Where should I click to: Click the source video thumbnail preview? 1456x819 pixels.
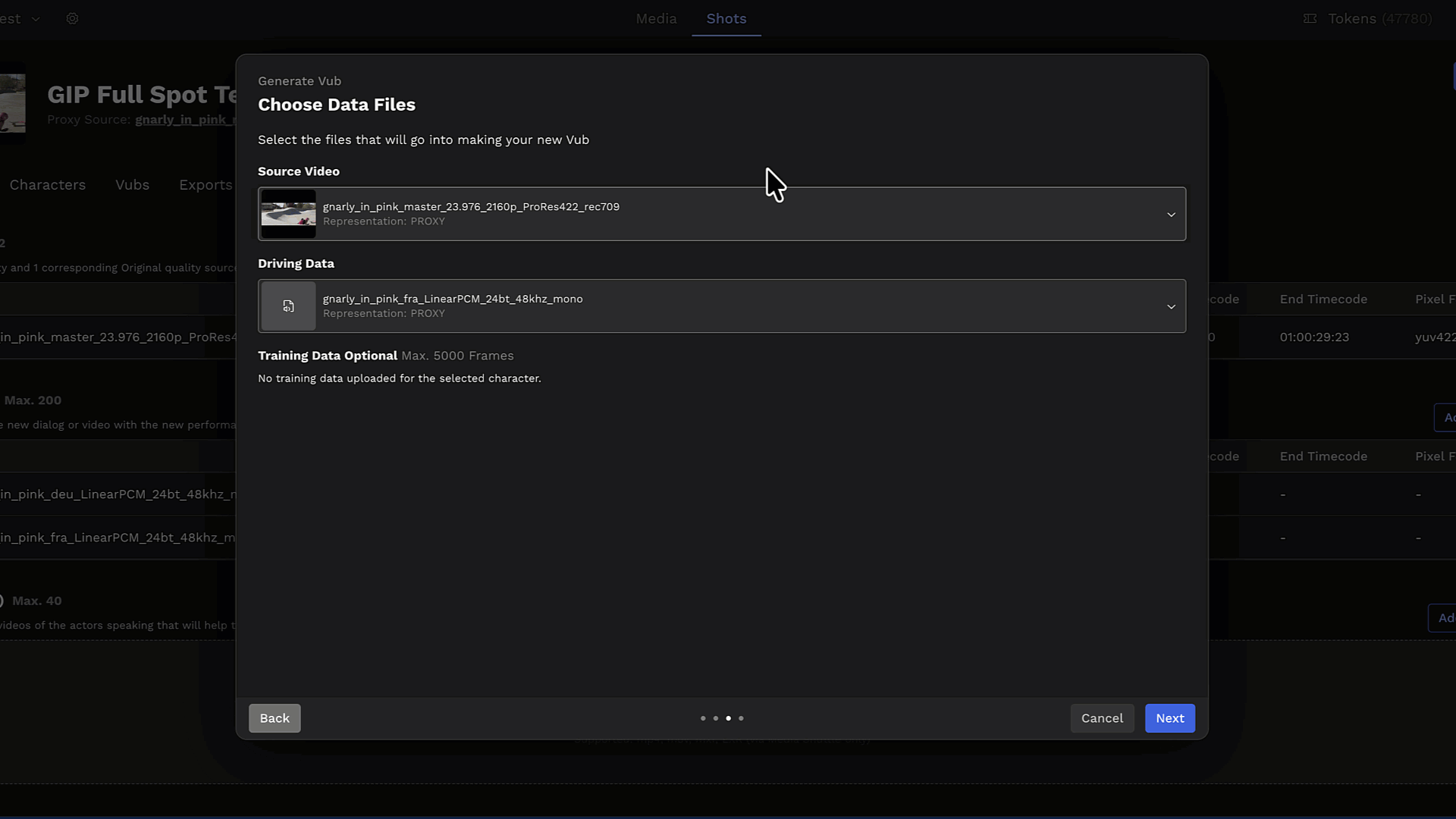[288, 214]
